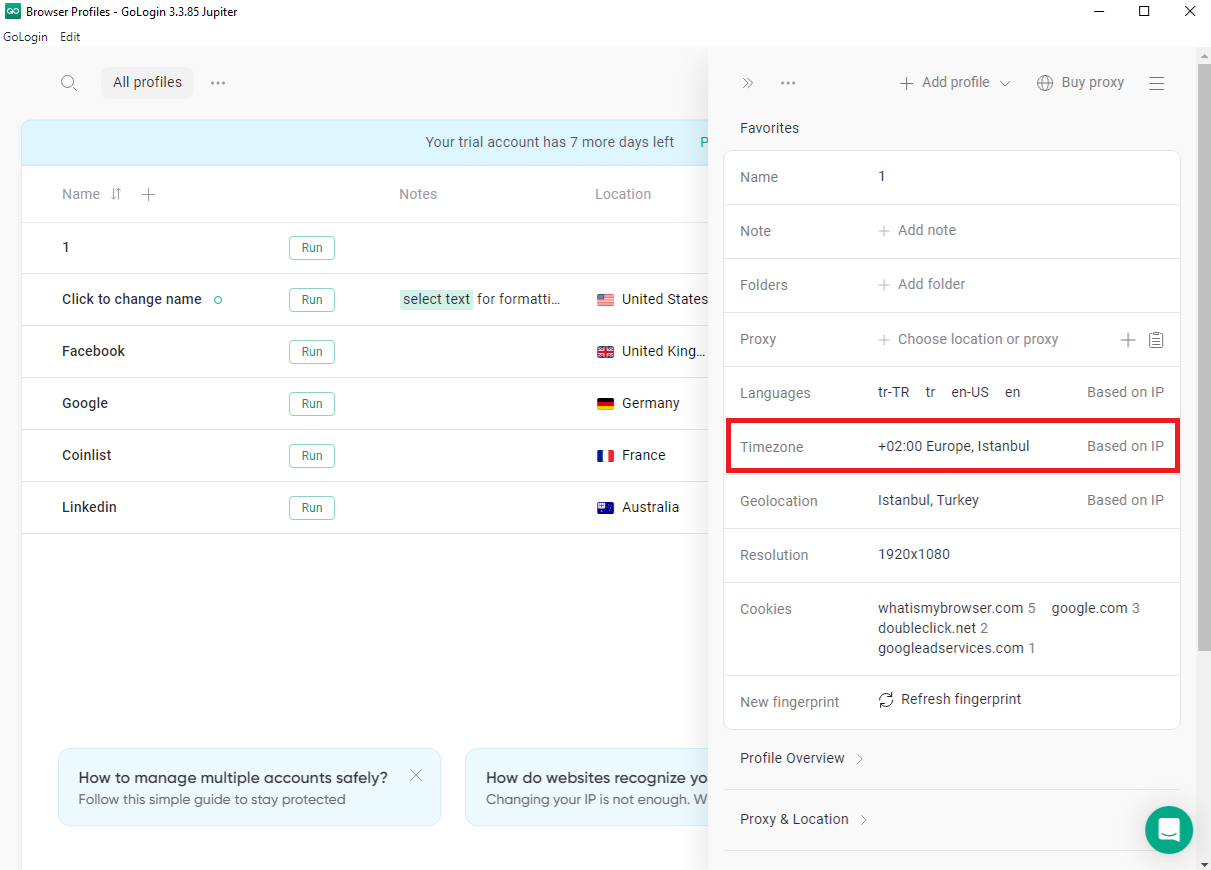This screenshot has width=1211, height=870.
Task: Open the hamburger menu icon
Action: tap(1157, 83)
